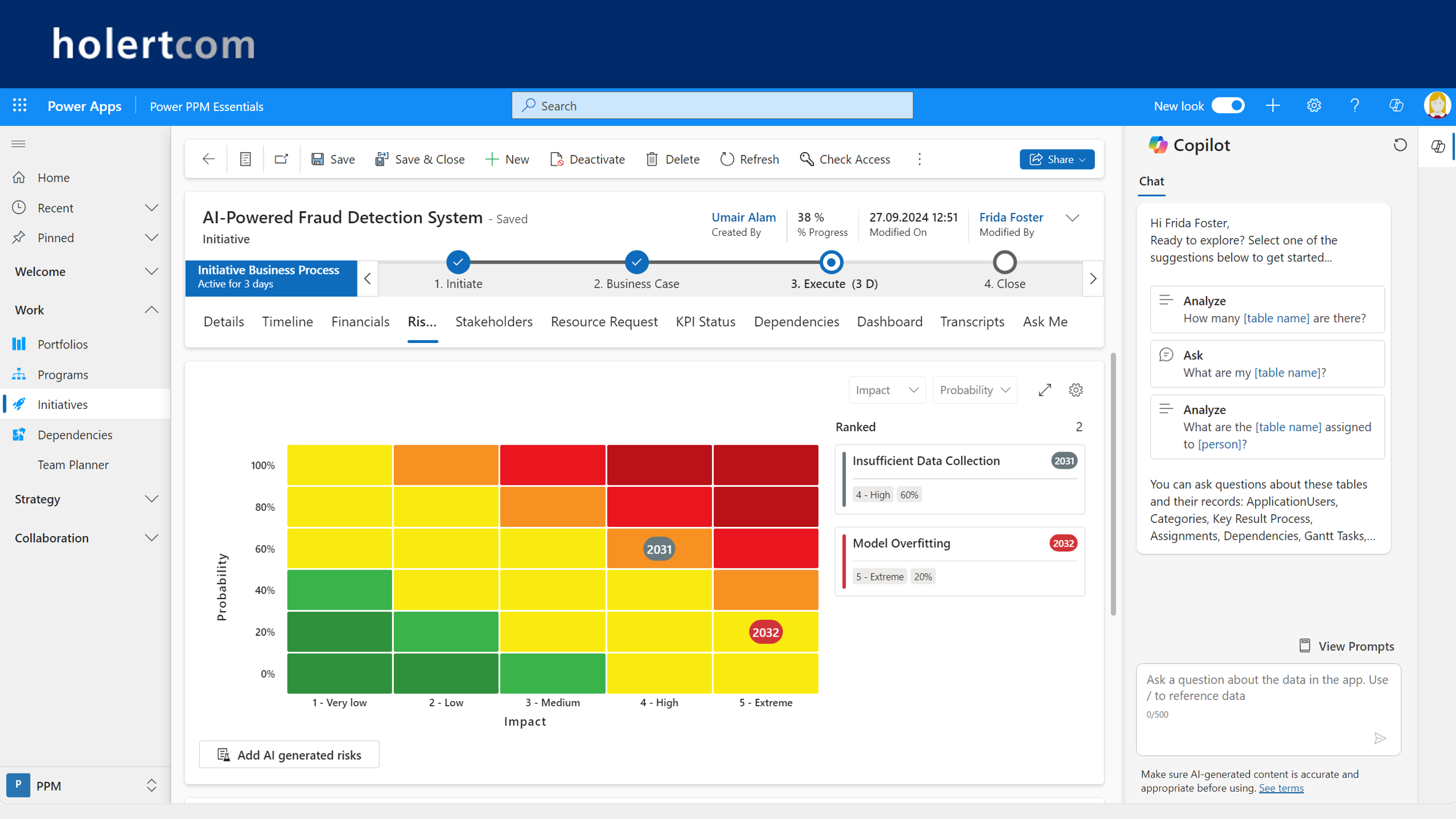The height and width of the screenshot is (819, 1456).
Task: Click the Search box
Action: 712,105
